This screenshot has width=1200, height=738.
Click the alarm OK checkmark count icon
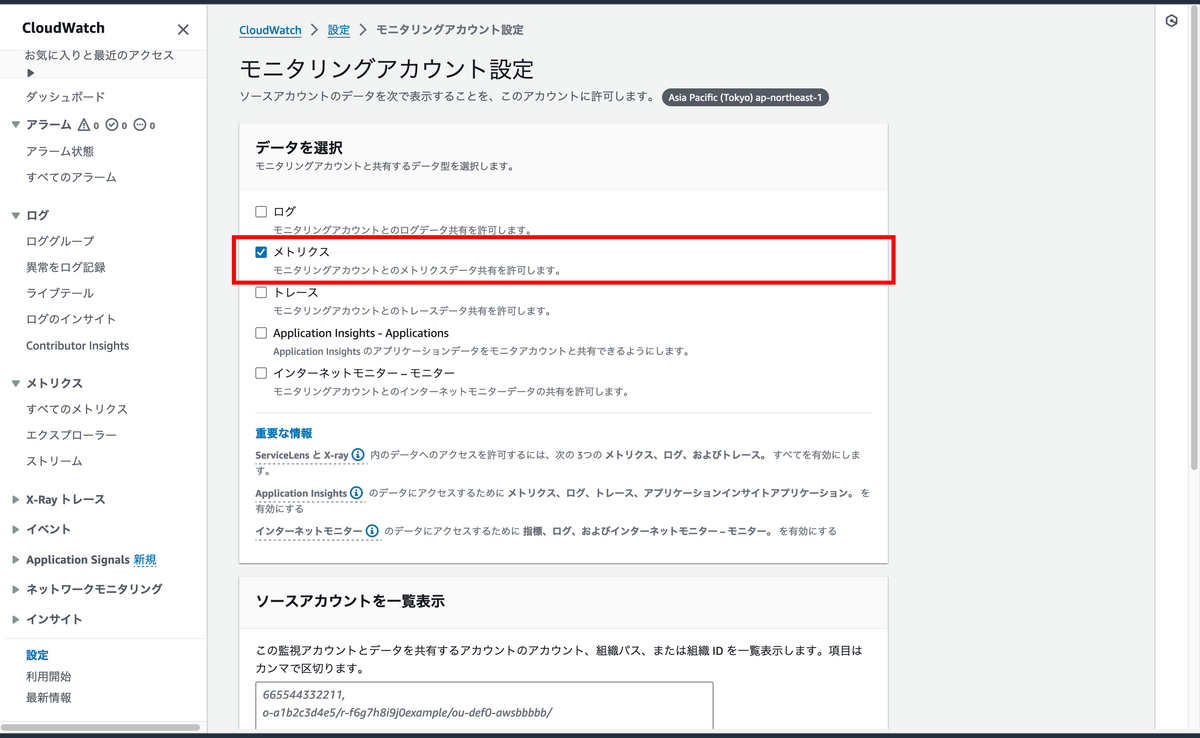coord(112,125)
